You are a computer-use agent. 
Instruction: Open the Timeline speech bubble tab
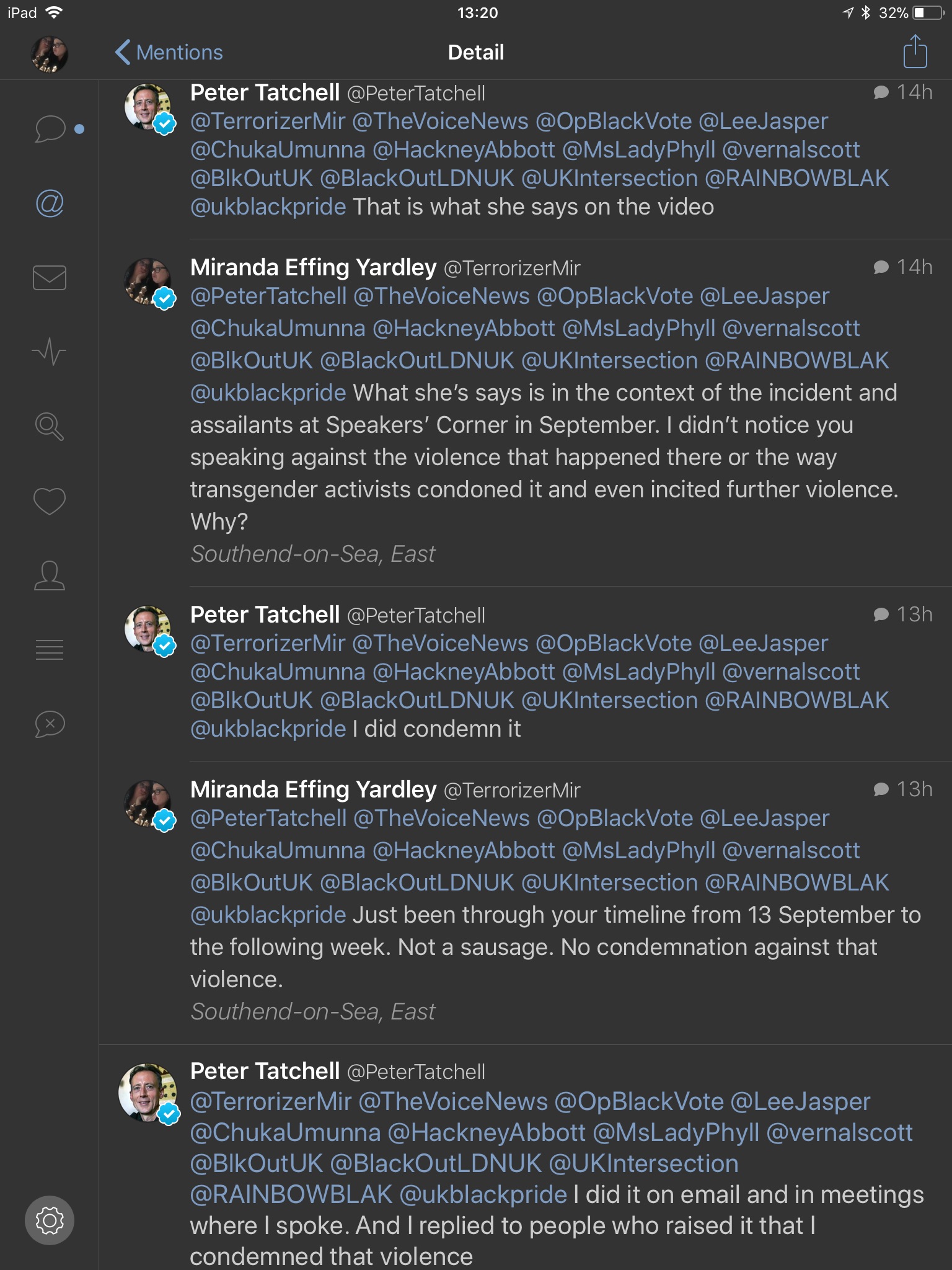click(x=50, y=128)
